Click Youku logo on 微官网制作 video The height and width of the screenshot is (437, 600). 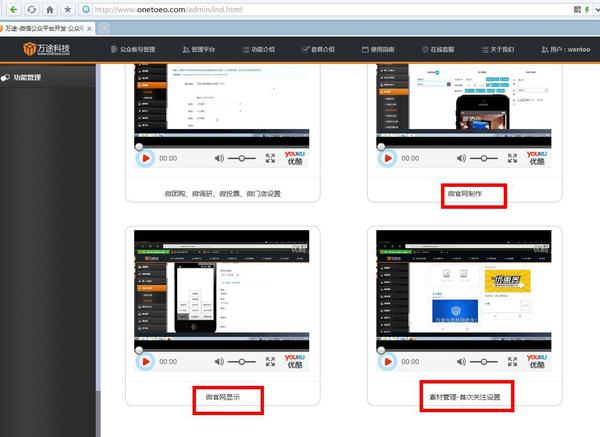pyautogui.click(x=536, y=158)
